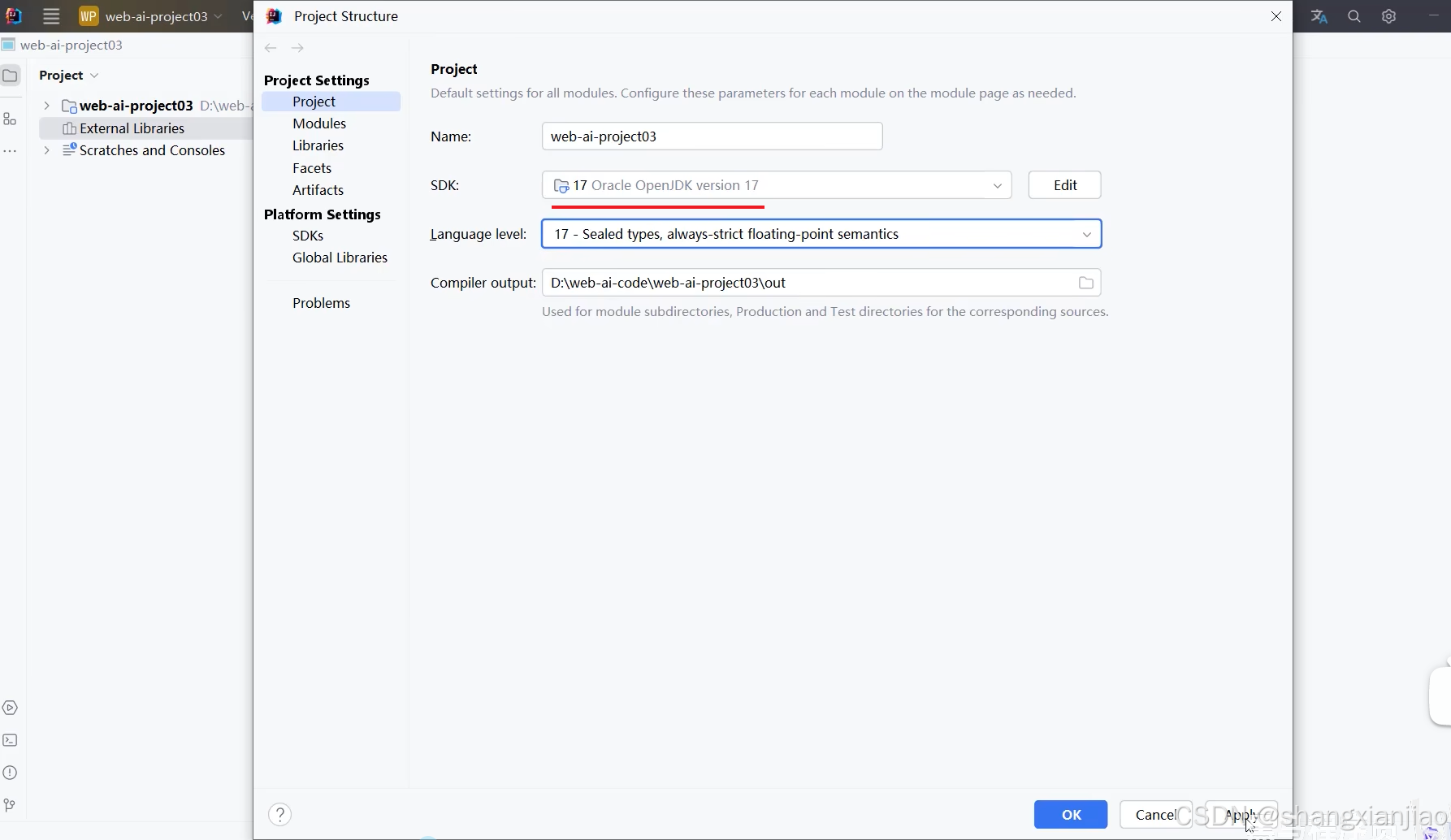Click the Apply button
Image resolution: width=1451 pixels, height=840 pixels.
pyautogui.click(x=1241, y=815)
